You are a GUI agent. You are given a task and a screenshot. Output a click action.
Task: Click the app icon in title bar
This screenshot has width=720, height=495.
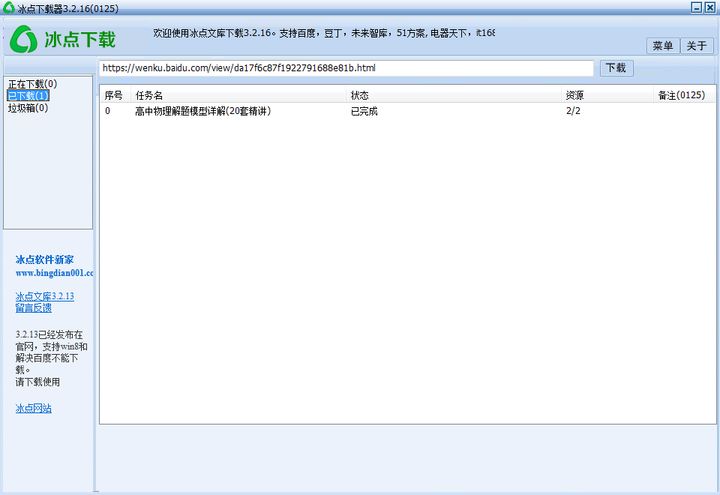[x=8, y=7]
